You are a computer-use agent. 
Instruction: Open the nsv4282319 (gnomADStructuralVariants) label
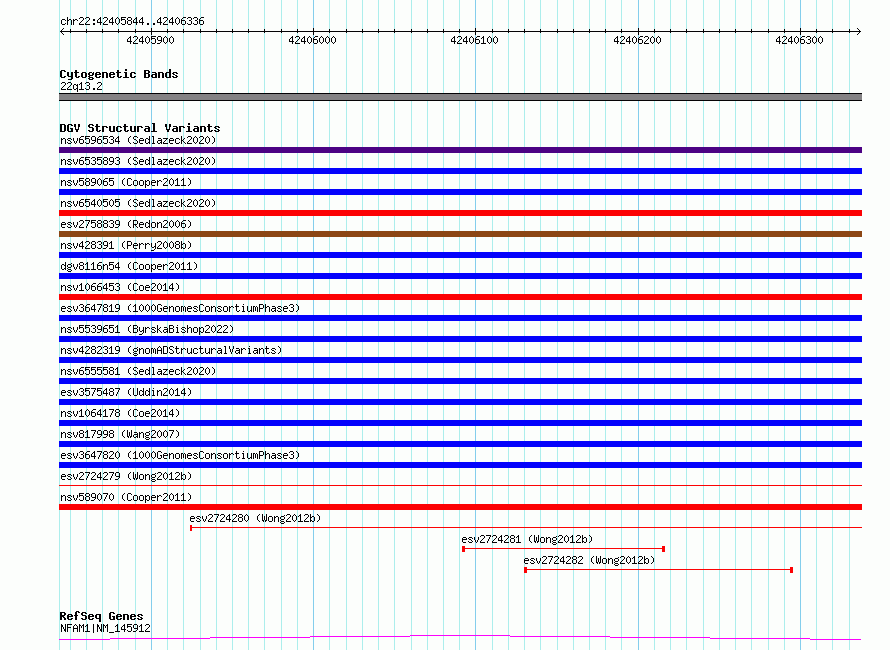tap(171, 350)
